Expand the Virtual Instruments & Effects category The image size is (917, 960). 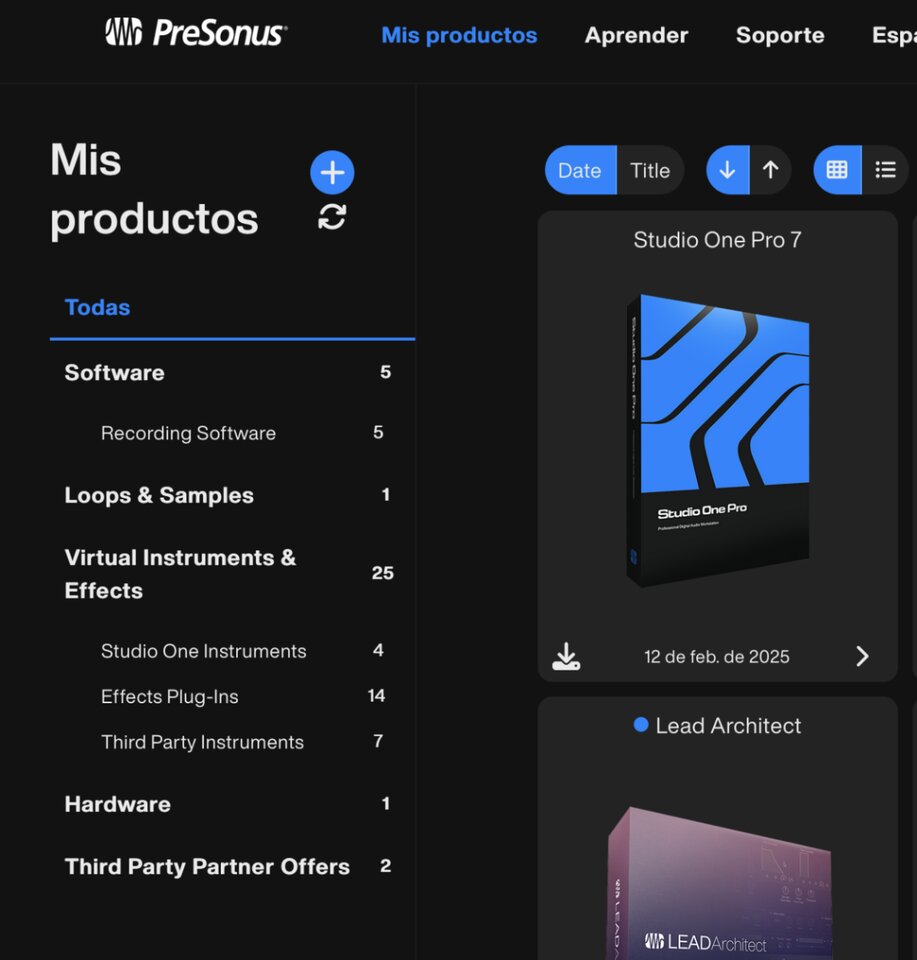point(179,574)
